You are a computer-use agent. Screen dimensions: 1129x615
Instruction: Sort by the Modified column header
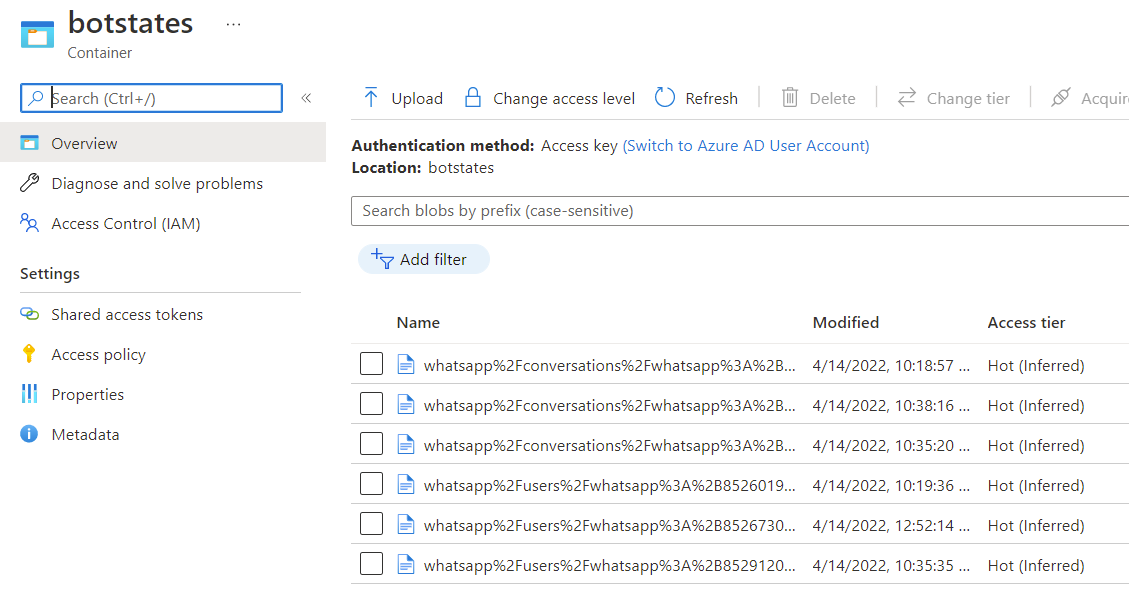(846, 323)
